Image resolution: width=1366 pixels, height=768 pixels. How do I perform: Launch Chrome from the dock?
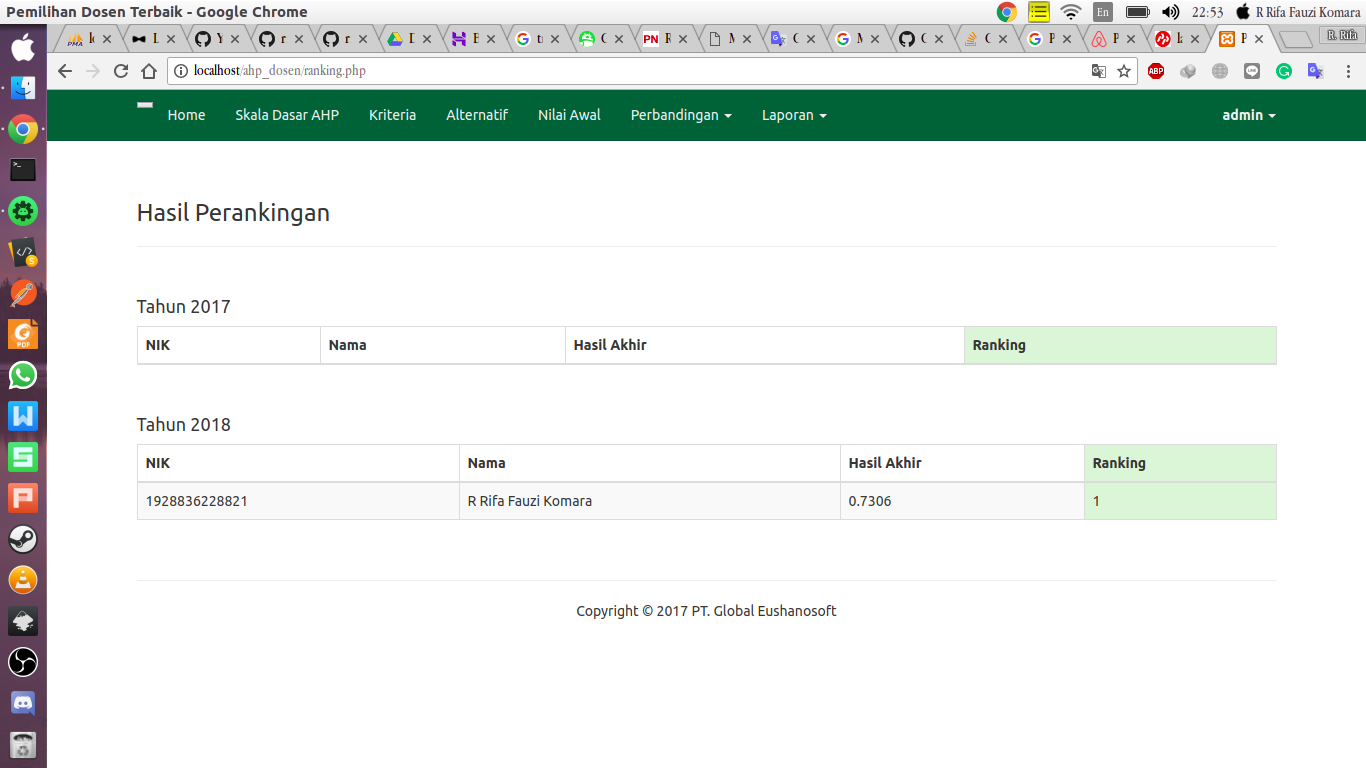pyautogui.click(x=23, y=129)
